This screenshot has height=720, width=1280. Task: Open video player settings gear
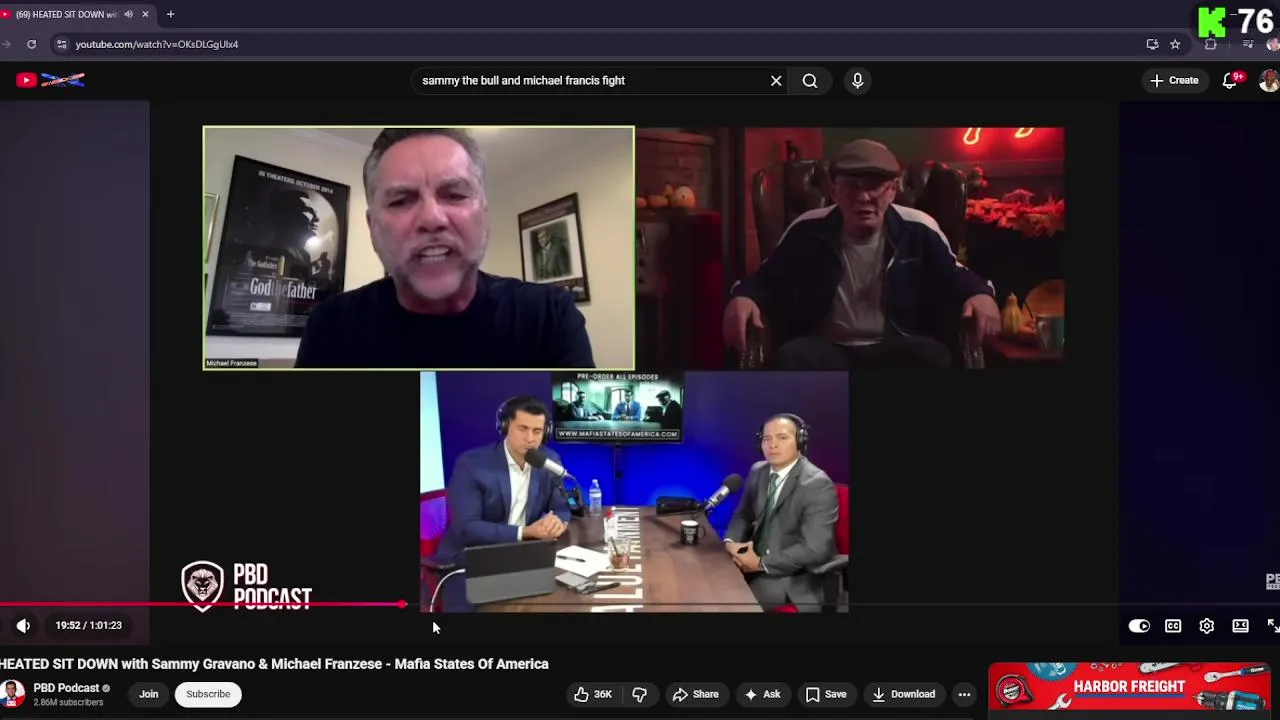(1207, 626)
